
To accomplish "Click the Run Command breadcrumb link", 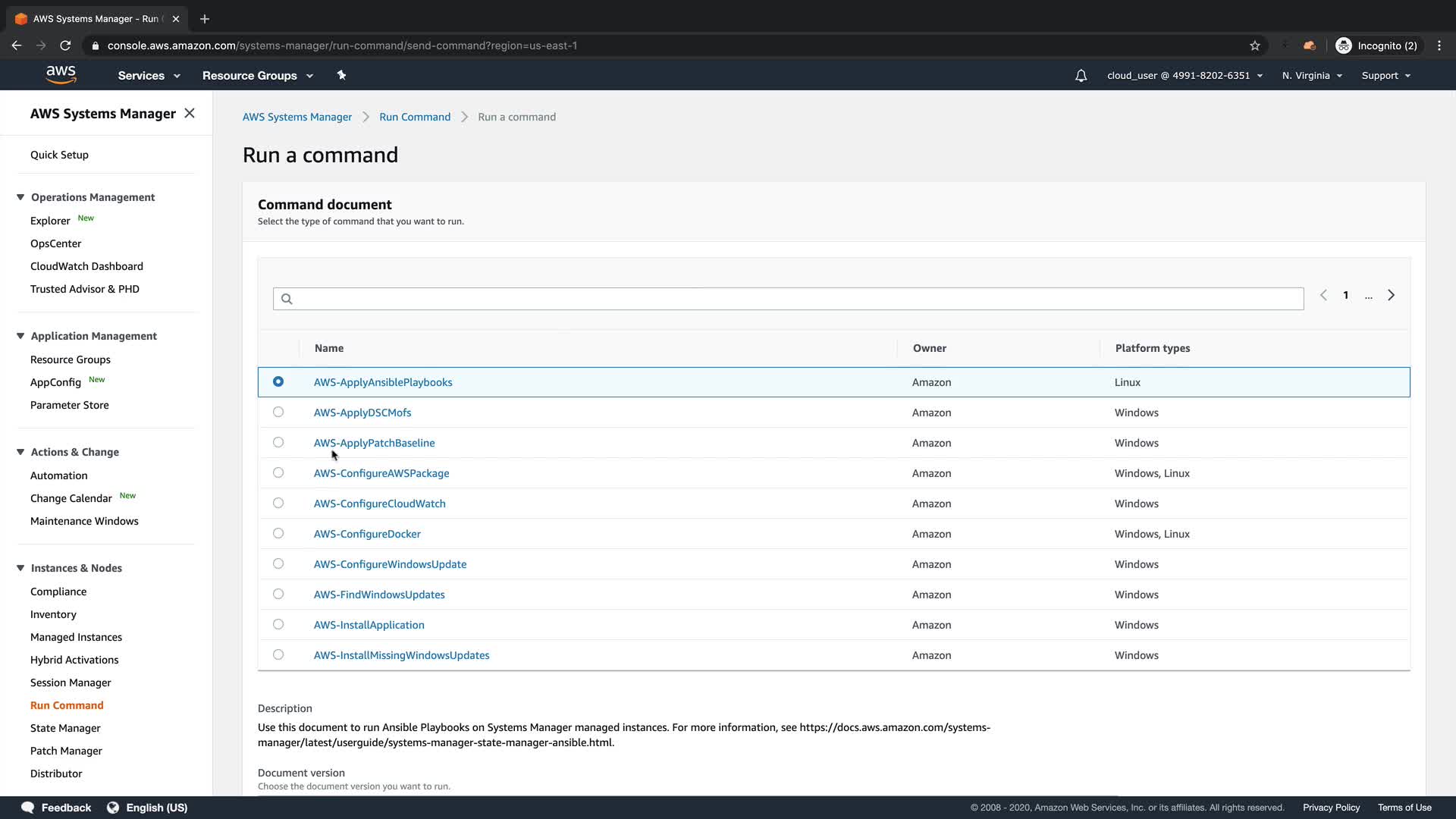I will [415, 117].
